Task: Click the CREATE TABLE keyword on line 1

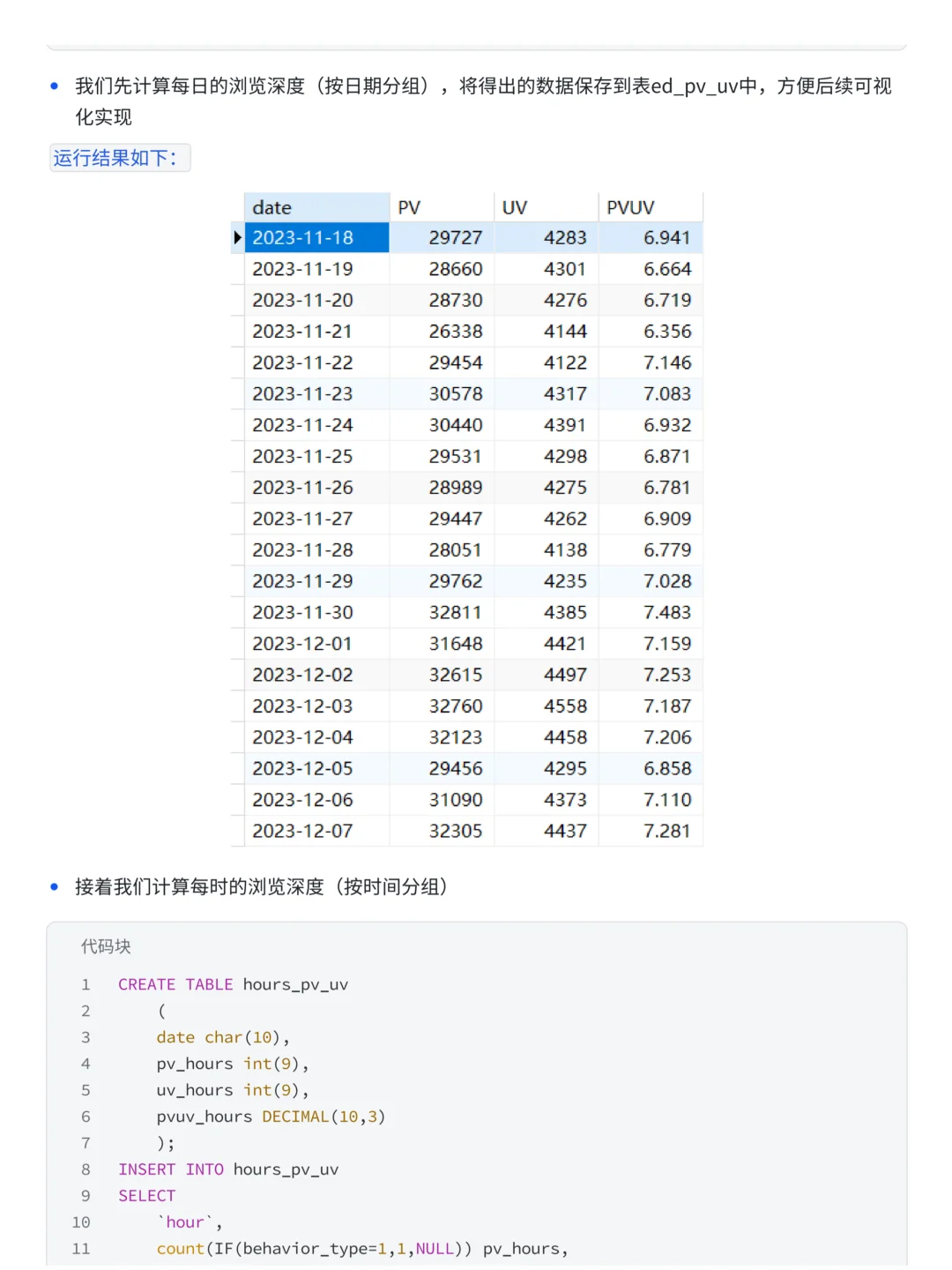Action: pos(175,984)
